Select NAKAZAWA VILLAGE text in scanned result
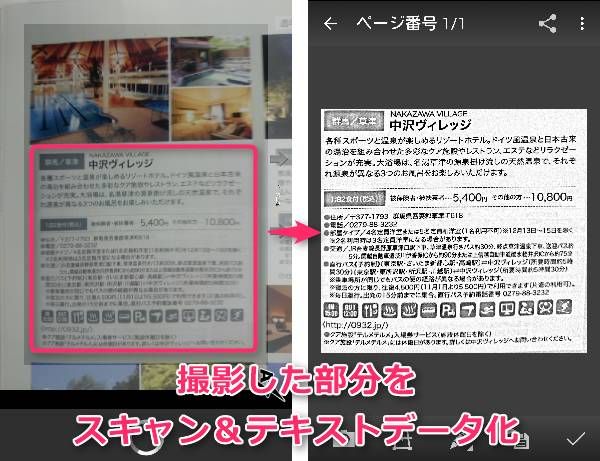The image size is (600, 461). [429, 114]
